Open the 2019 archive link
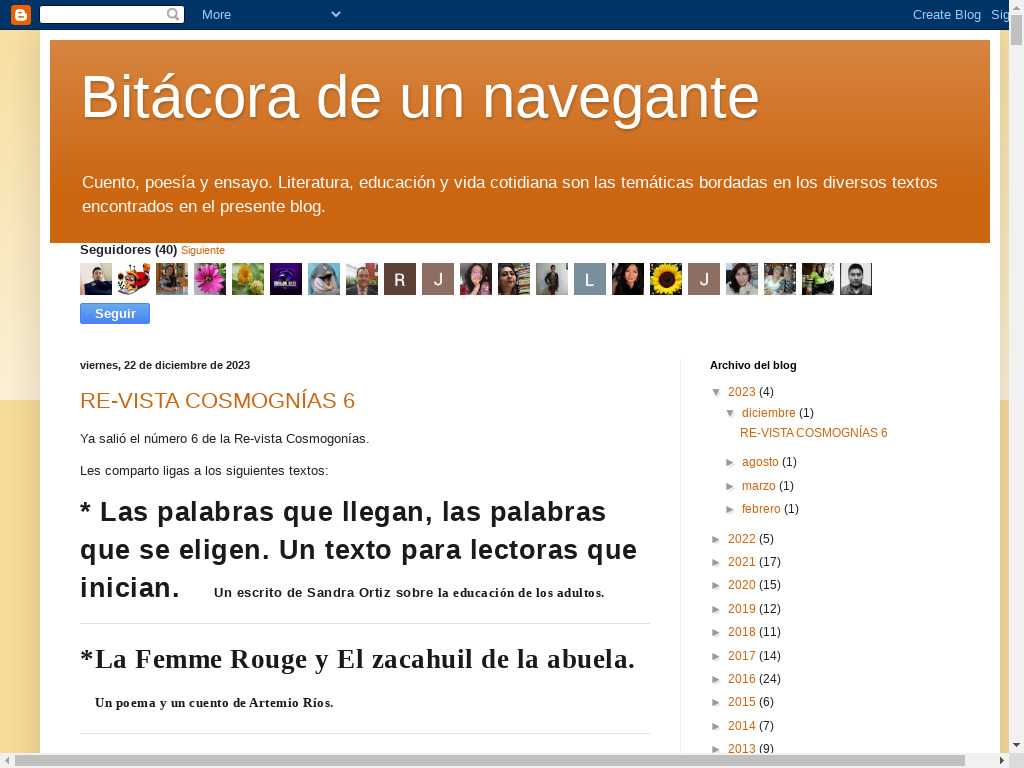Viewport: 1024px width, 768px height. click(741, 609)
